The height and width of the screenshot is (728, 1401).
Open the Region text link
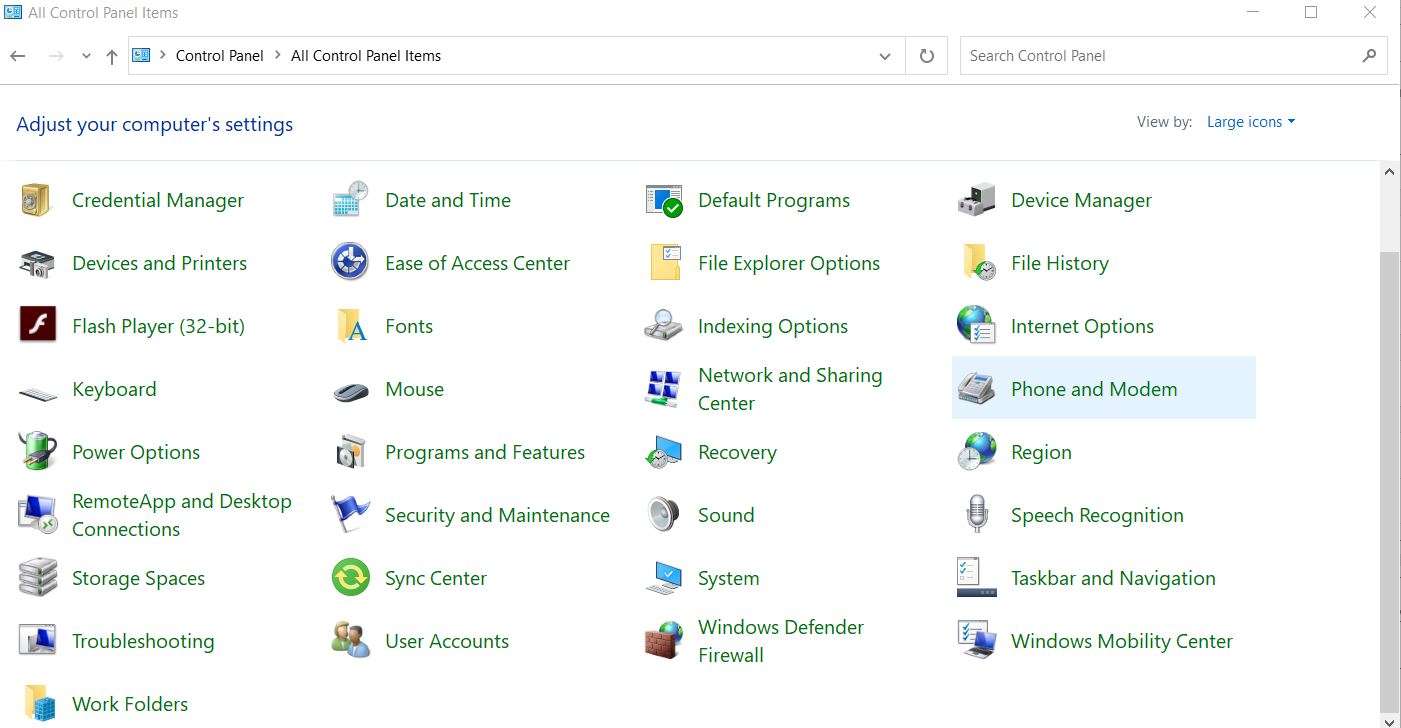pos(1041,452)
